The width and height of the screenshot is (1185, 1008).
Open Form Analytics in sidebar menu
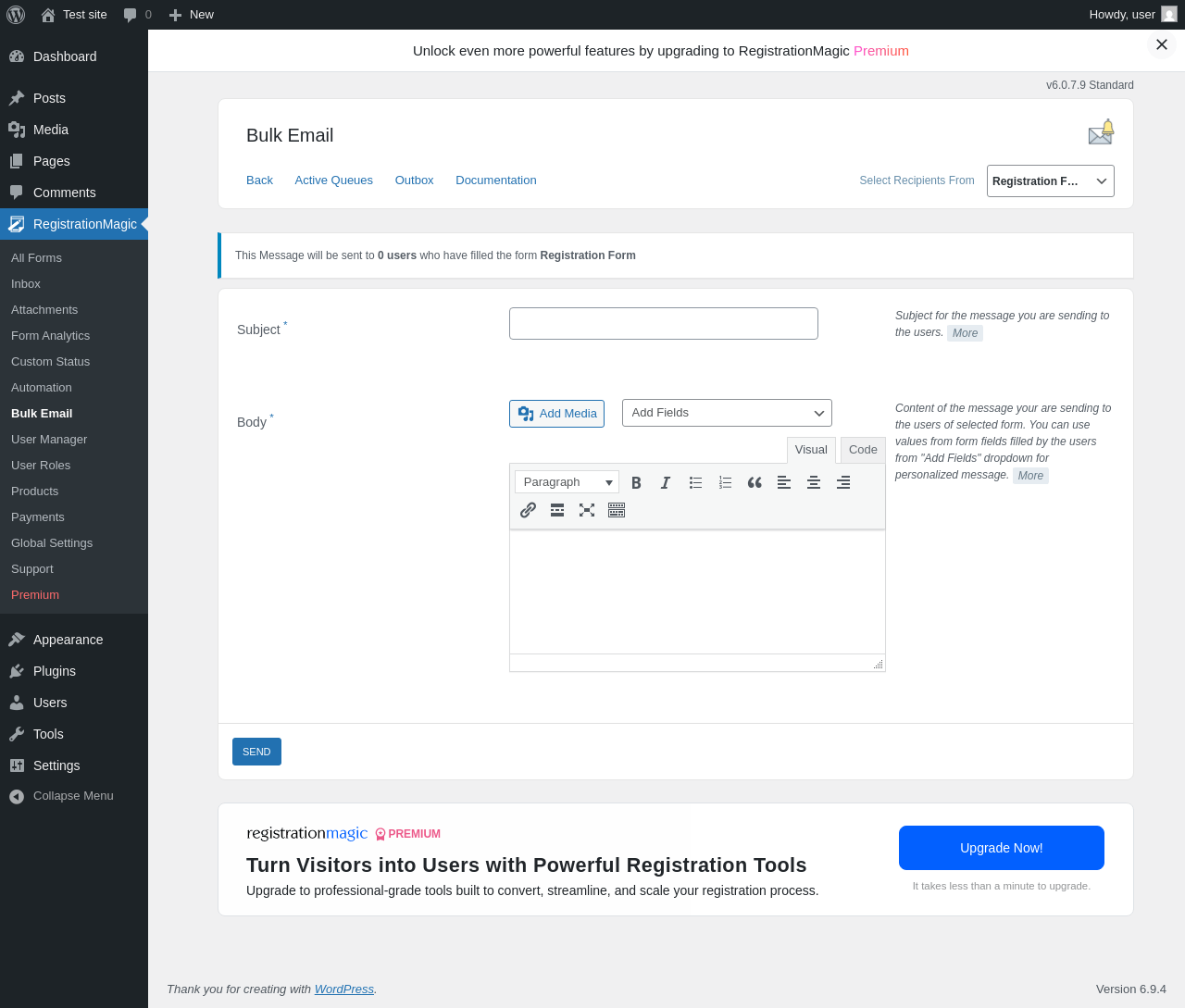click(51, 336)
